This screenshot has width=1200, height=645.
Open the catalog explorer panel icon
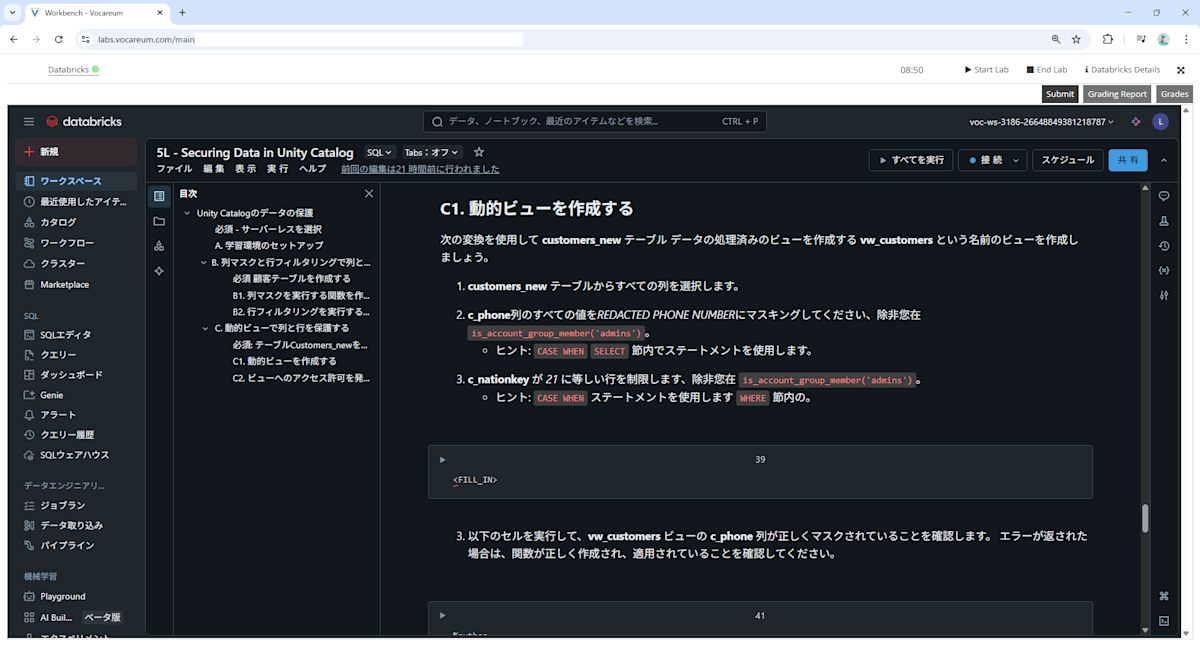point(159,246)
